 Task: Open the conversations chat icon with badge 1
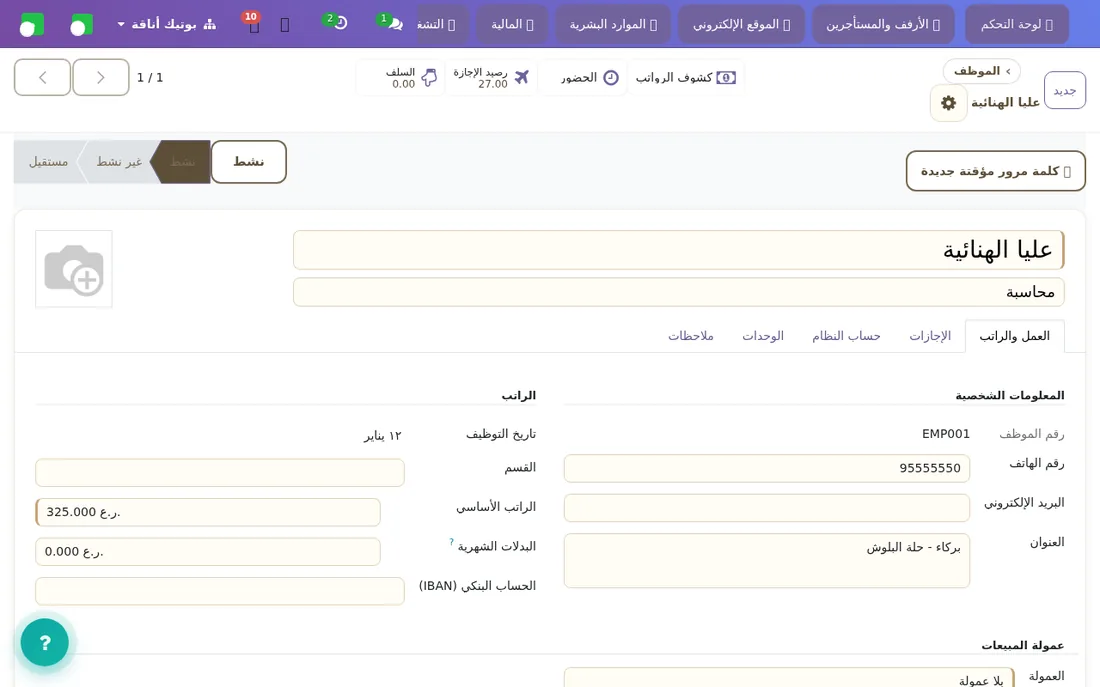pos(390,23)
